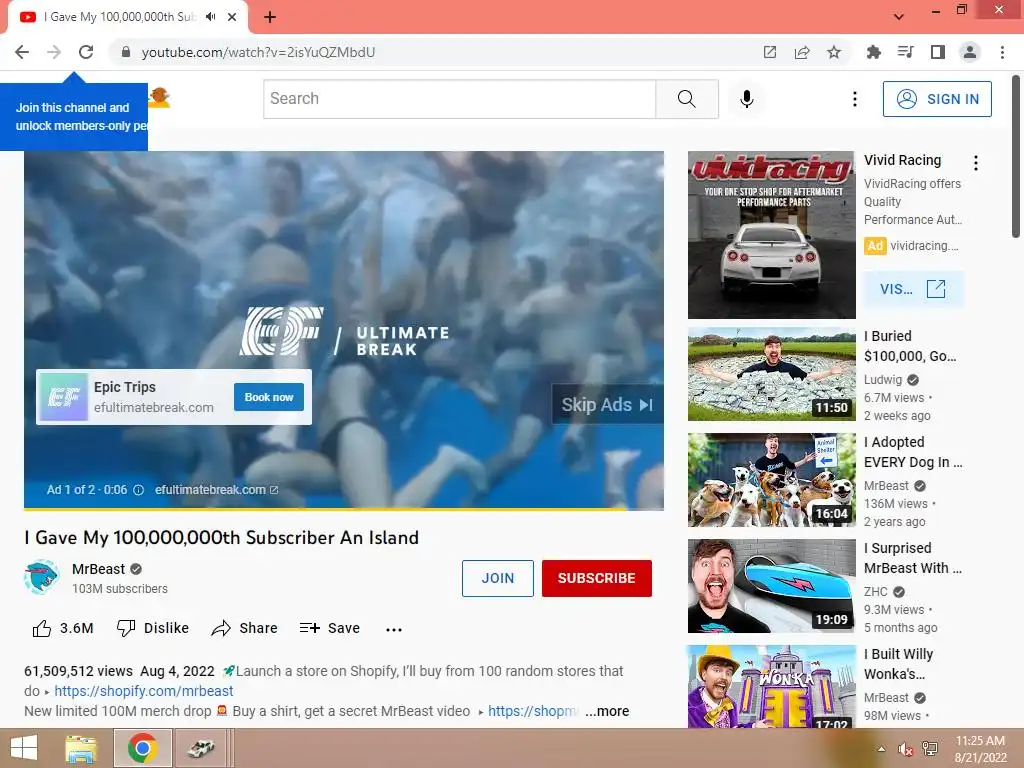Open the efultimatebreak.com link below ad timer
This screenshot has height=768, width=1024.
pyautogui.click(x=216, y=490)
